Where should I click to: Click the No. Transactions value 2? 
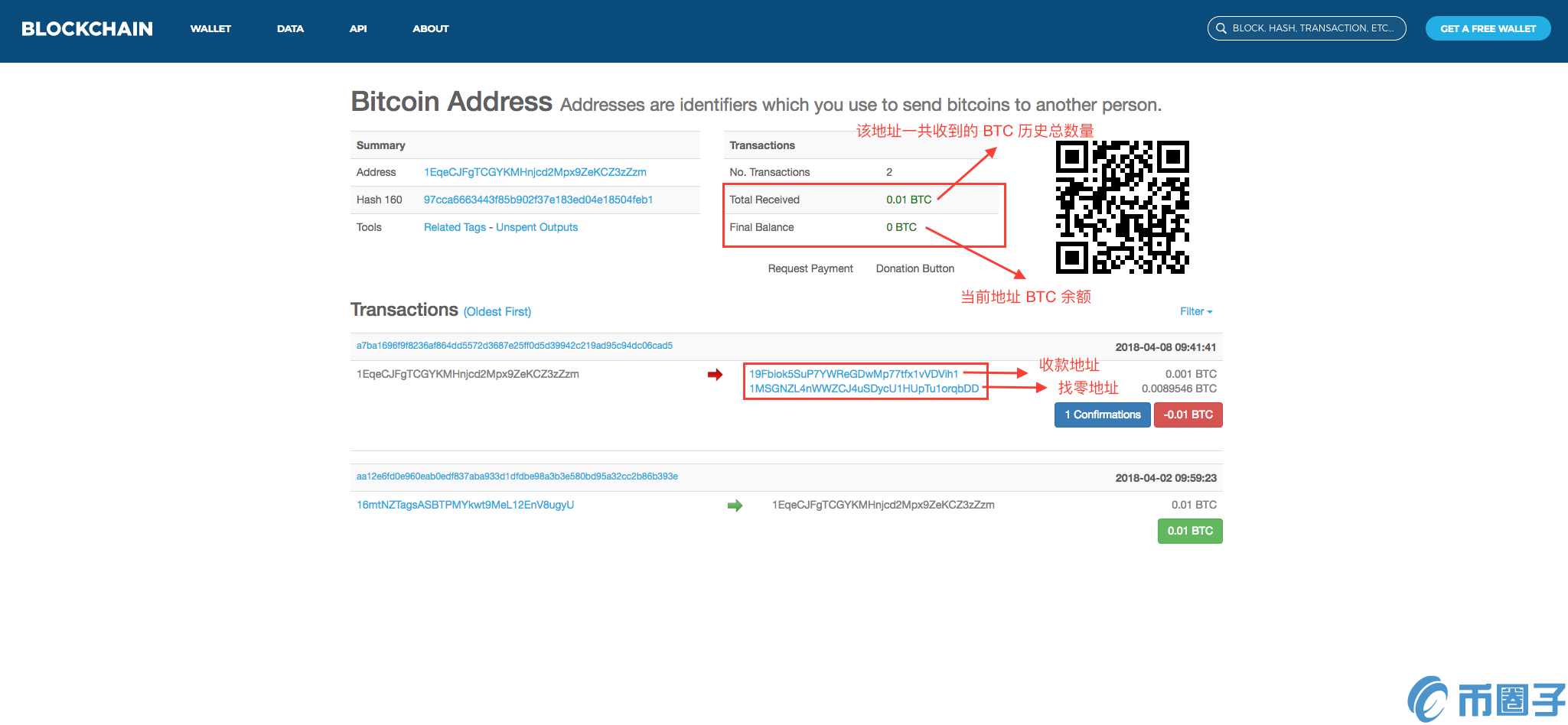[x=889, y=172]
